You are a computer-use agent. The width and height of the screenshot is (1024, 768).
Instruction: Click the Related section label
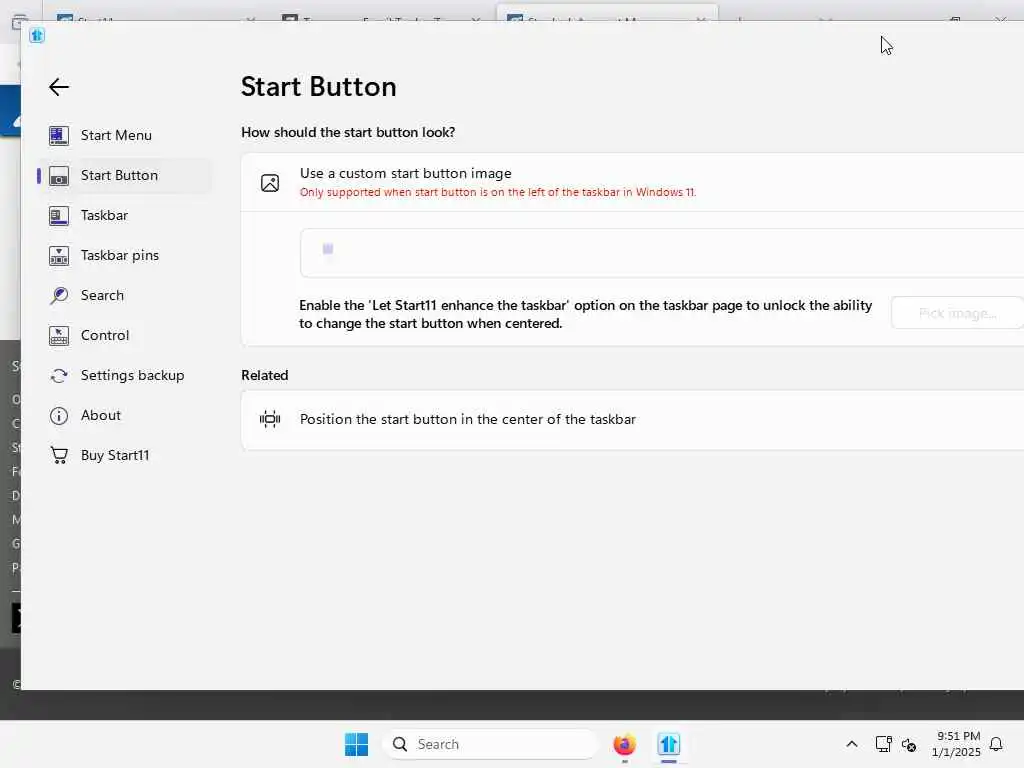[264, 376]
